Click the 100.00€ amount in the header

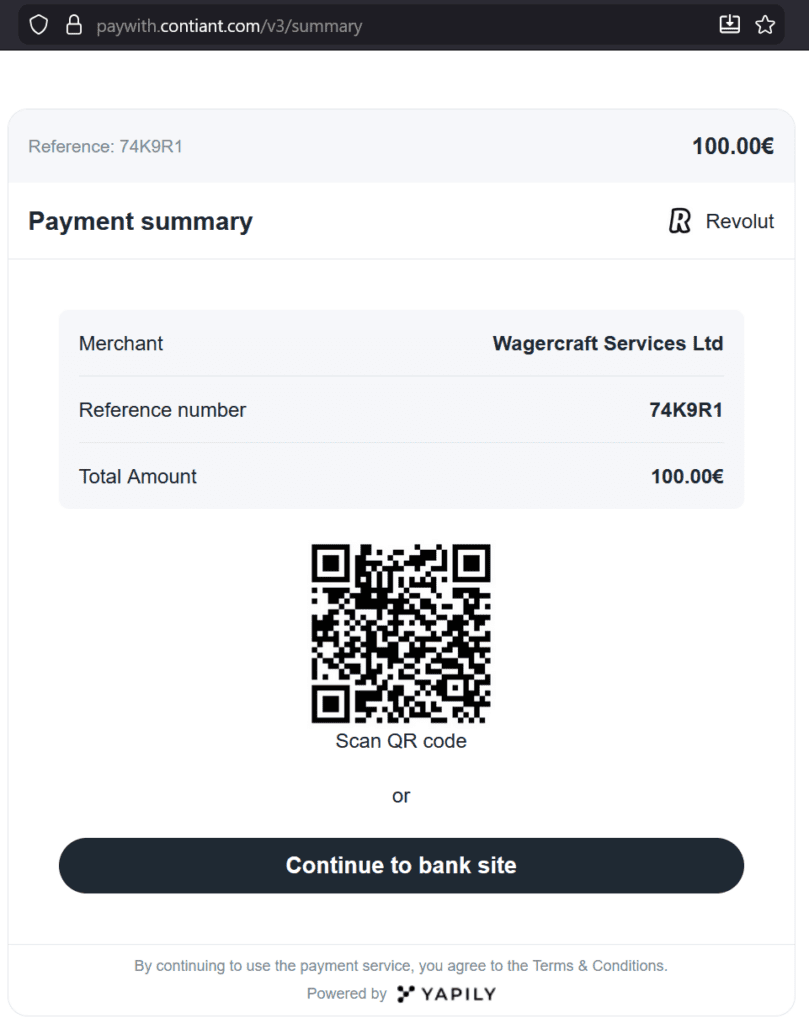point(733,146)
